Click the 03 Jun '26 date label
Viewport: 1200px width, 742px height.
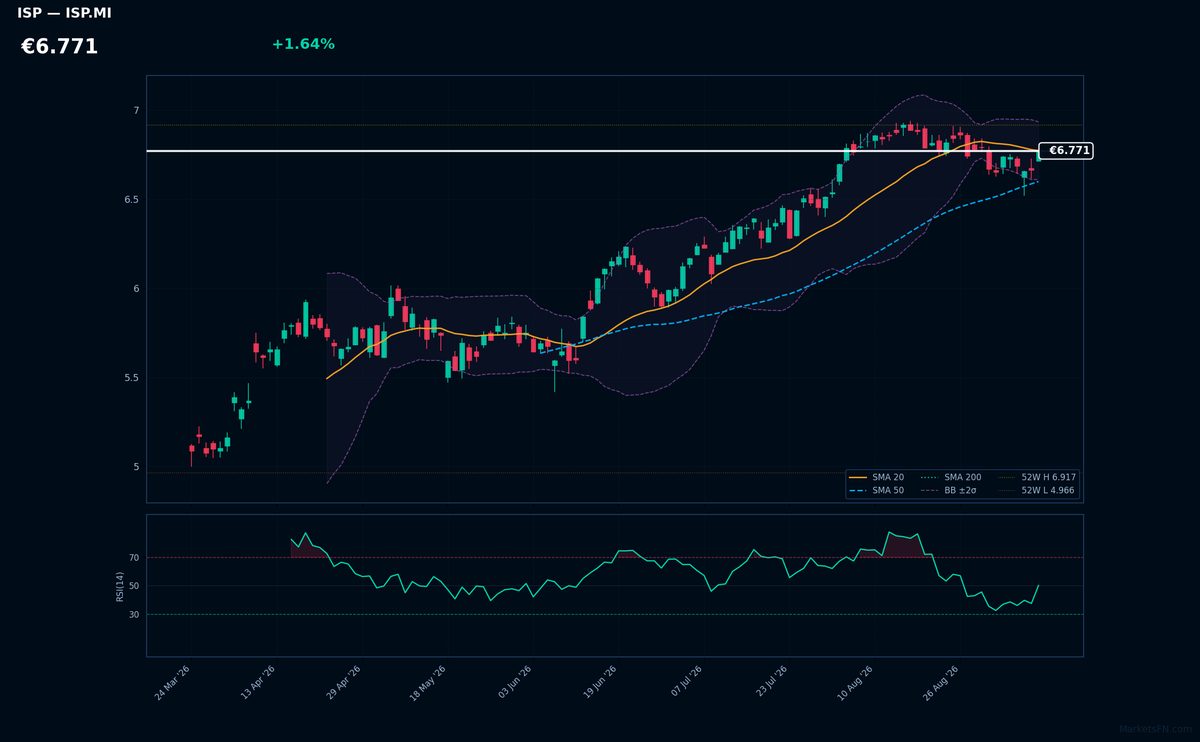coord(514,684)
